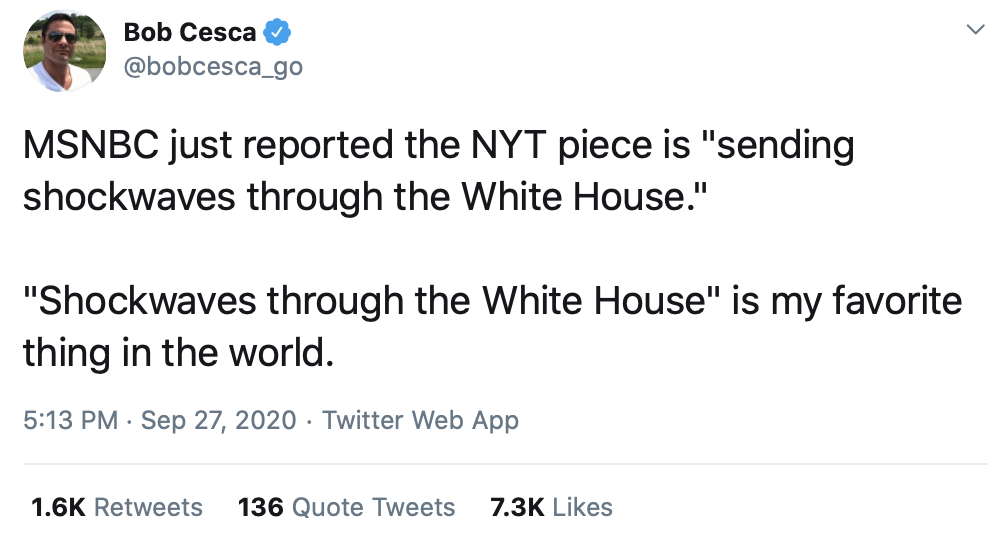Click the blue verified badge icon

(277, 33)
